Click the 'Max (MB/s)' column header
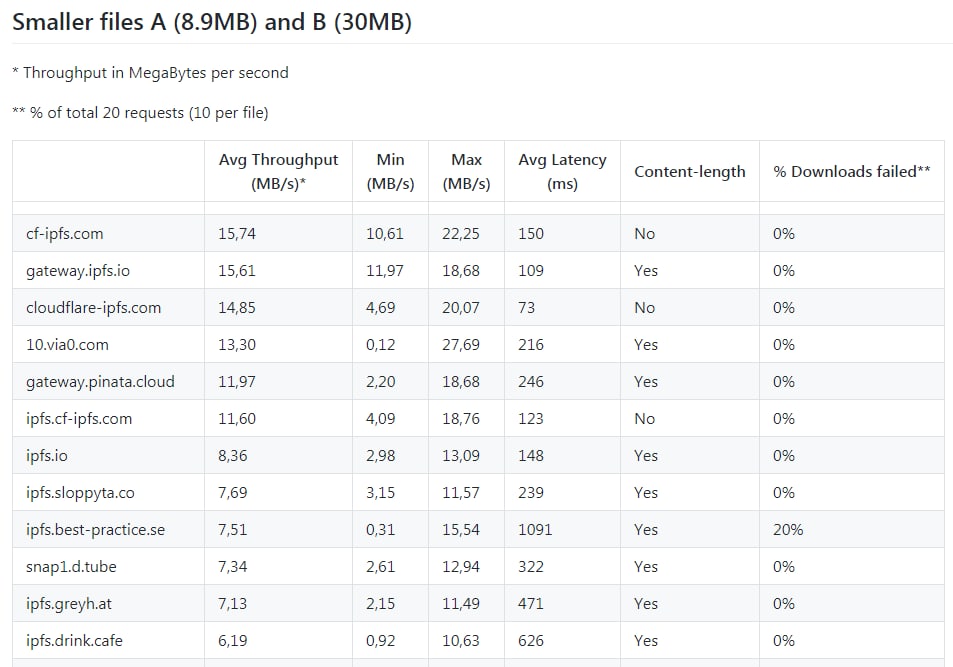 pyautogui.click(x=466, y=171)
